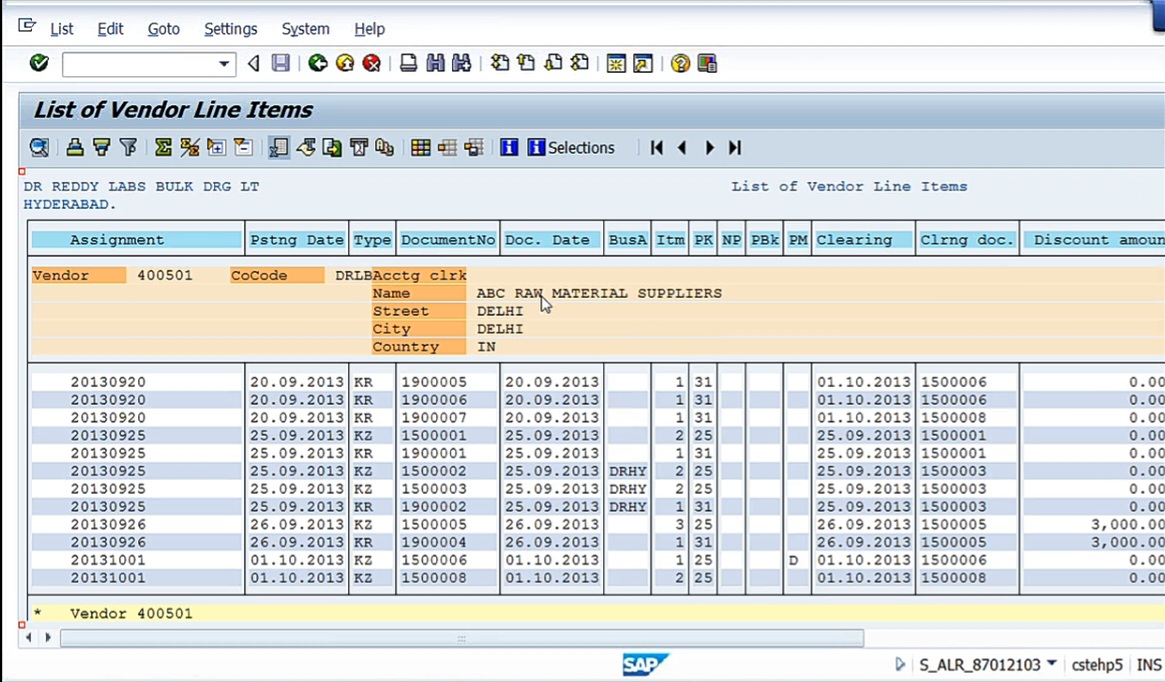Click the Next Page icon in standard toolbar
The image size is (1165, 682).
(x=553, y=63)
